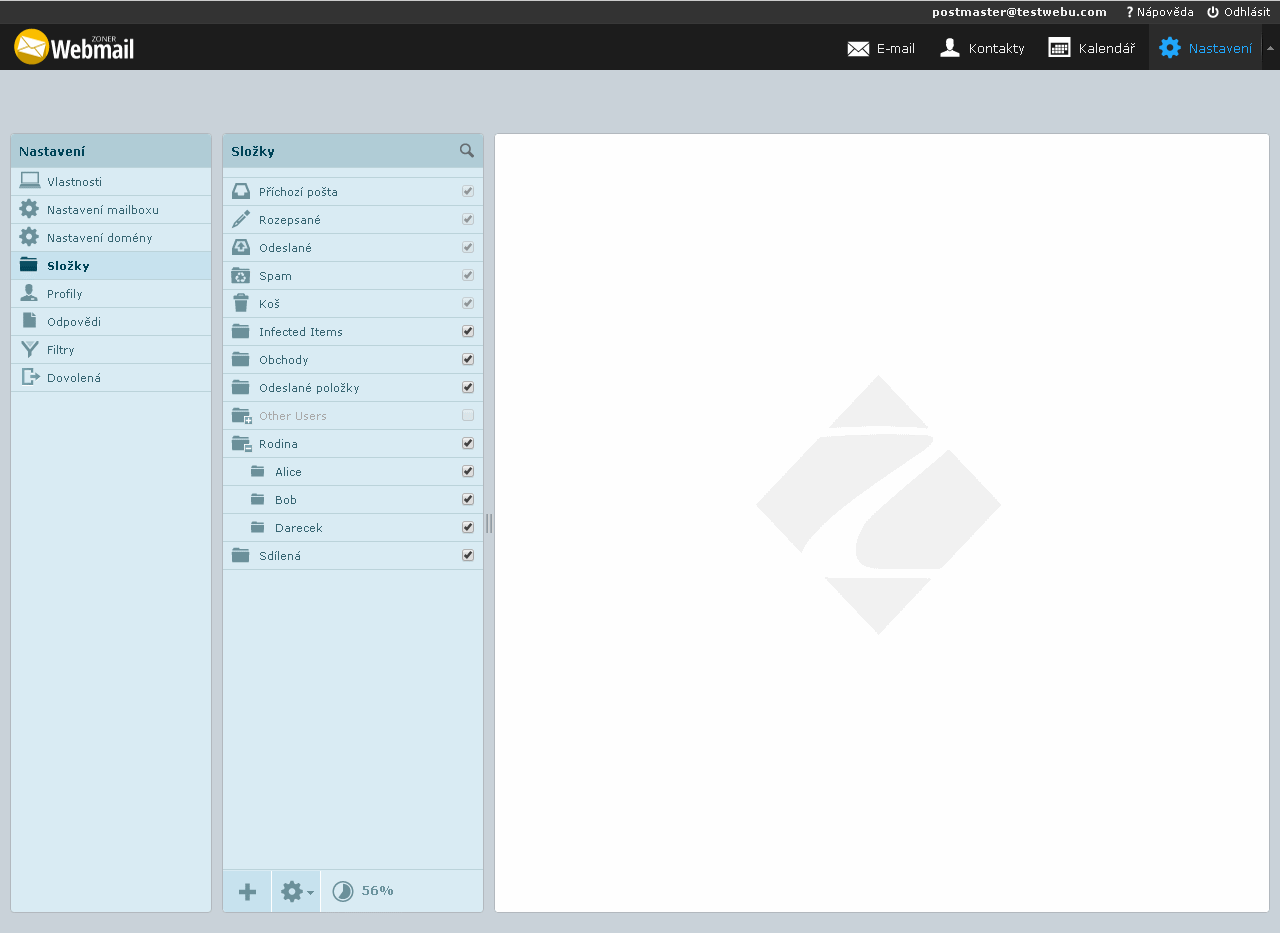The height and width of the screenshot is (933, 1280).
Task: Click the plus icon to add folder
Action: 247,892
